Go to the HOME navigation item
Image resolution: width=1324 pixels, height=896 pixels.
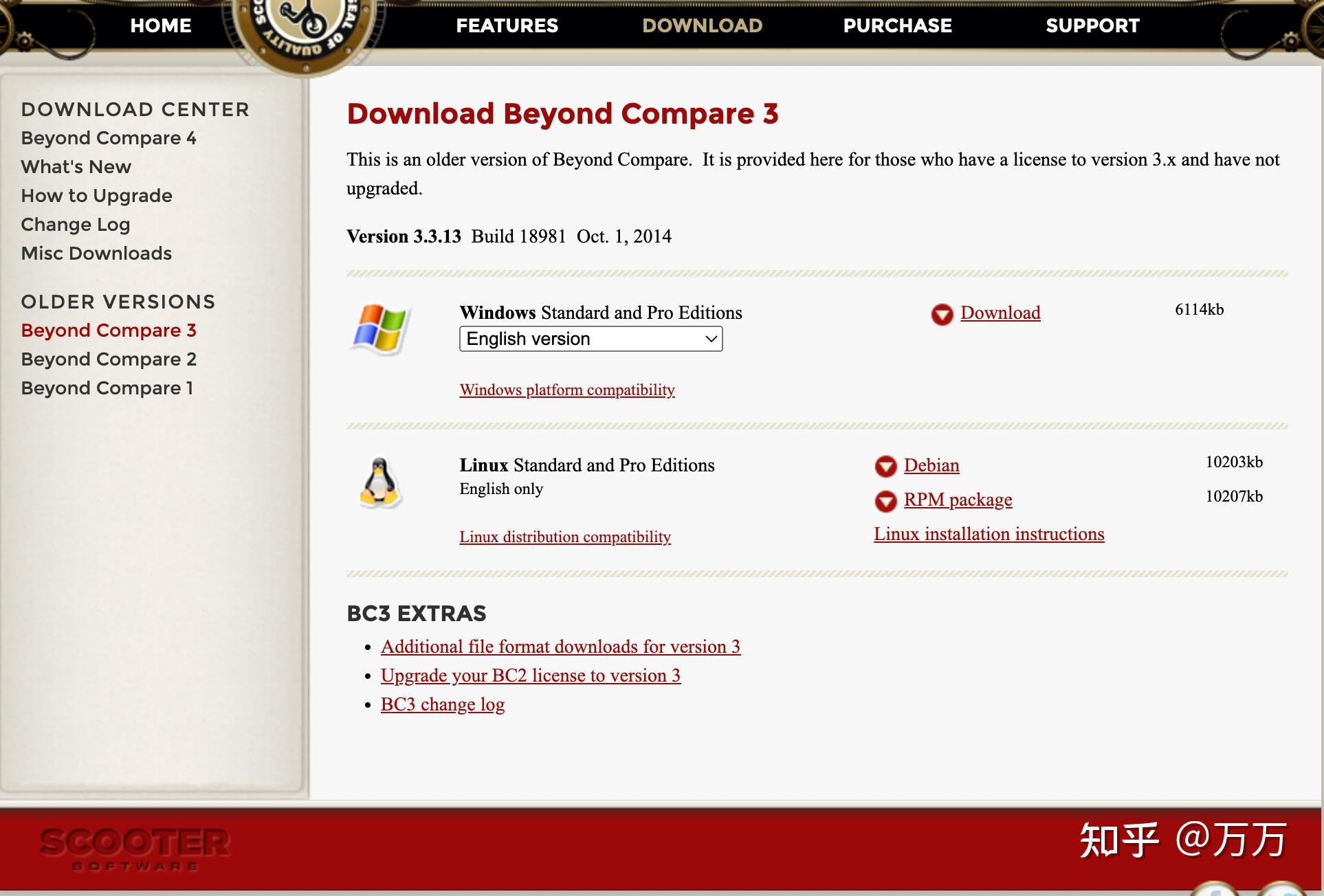161,26
